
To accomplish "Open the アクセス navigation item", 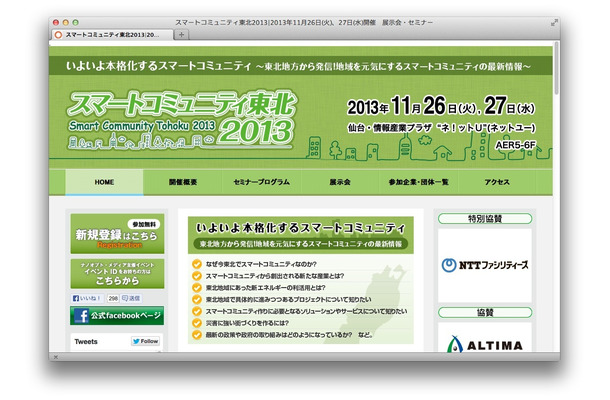I will (x=497, y=182).
